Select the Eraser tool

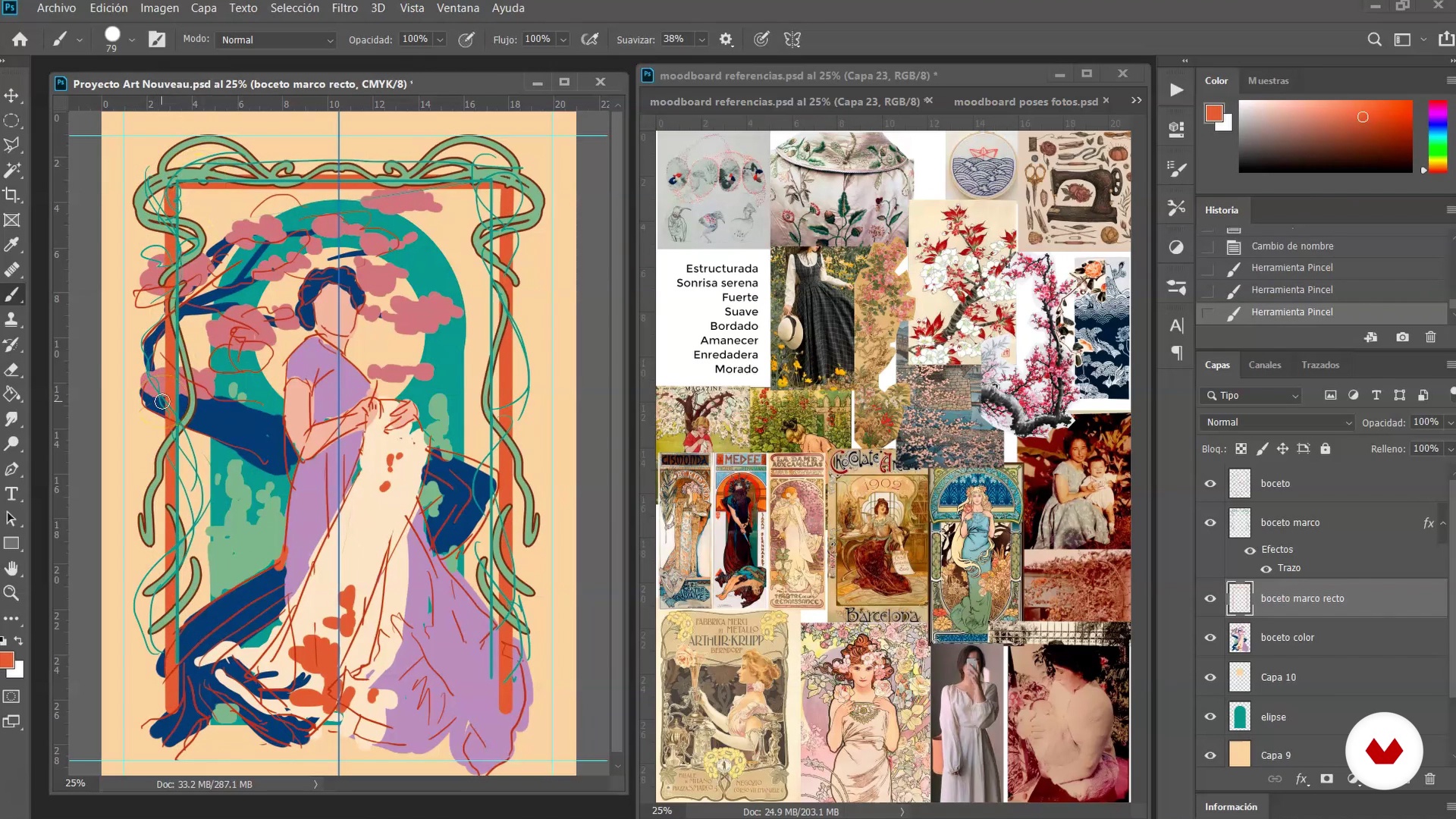12,369
